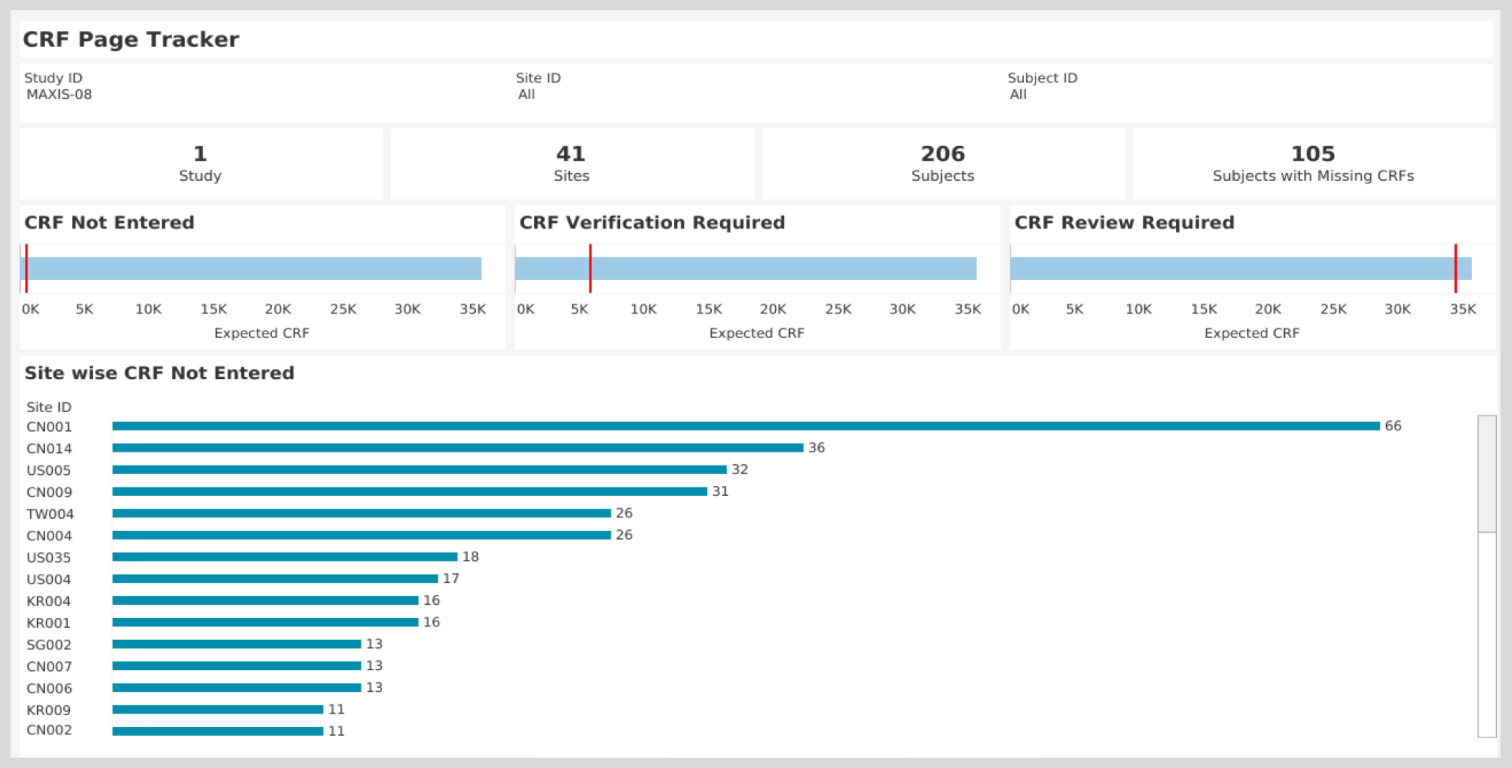Open the Study ID filter showing MAXIS-08
The height and width of the screenshot is (768, 1512).
60,95
